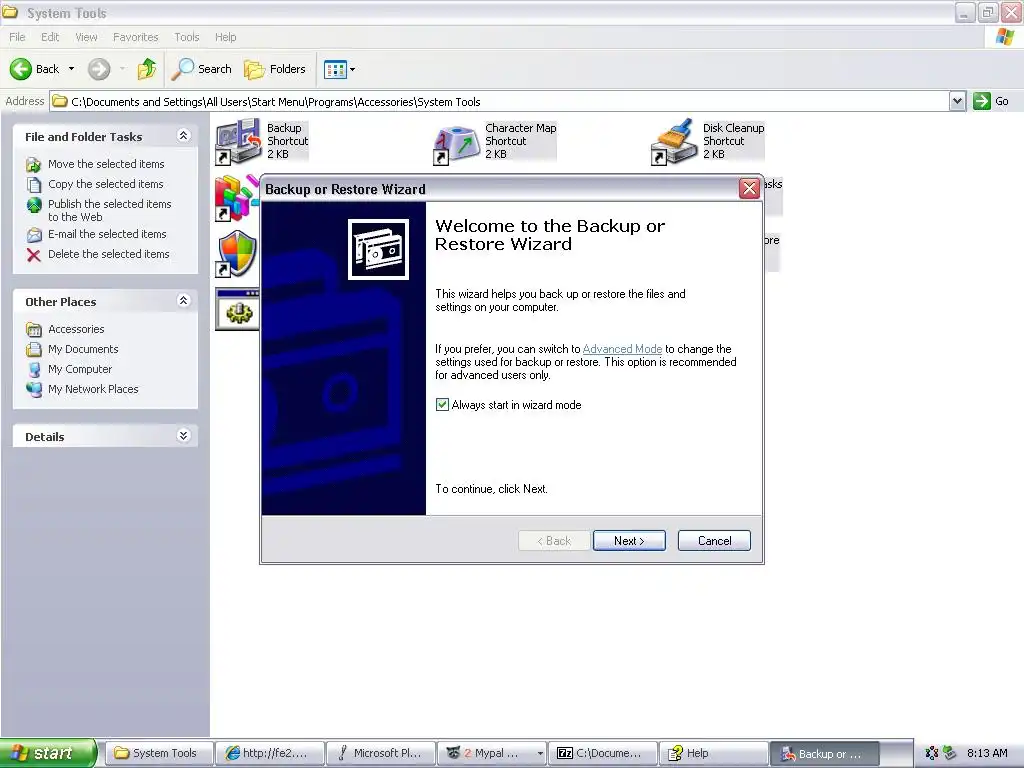Click Move the selected items

coord(106,164)
